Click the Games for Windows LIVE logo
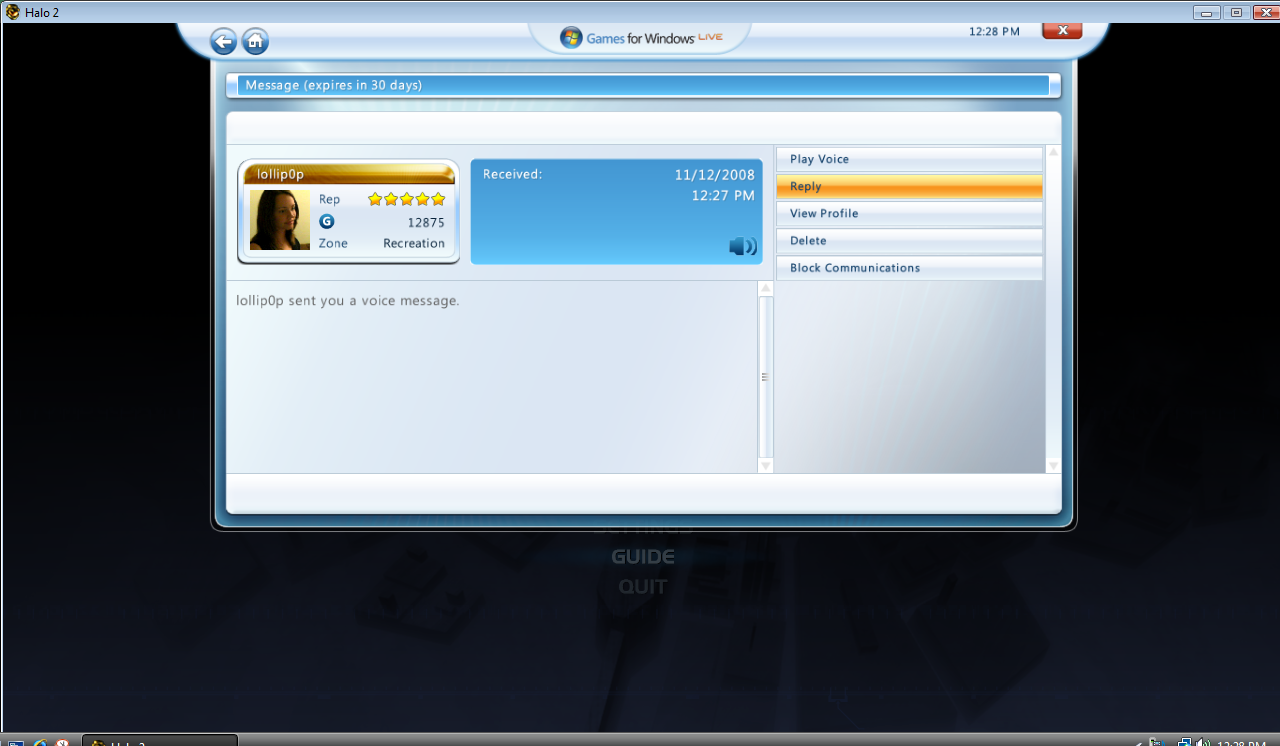The image size is (1280, 746). click(640, 37)
